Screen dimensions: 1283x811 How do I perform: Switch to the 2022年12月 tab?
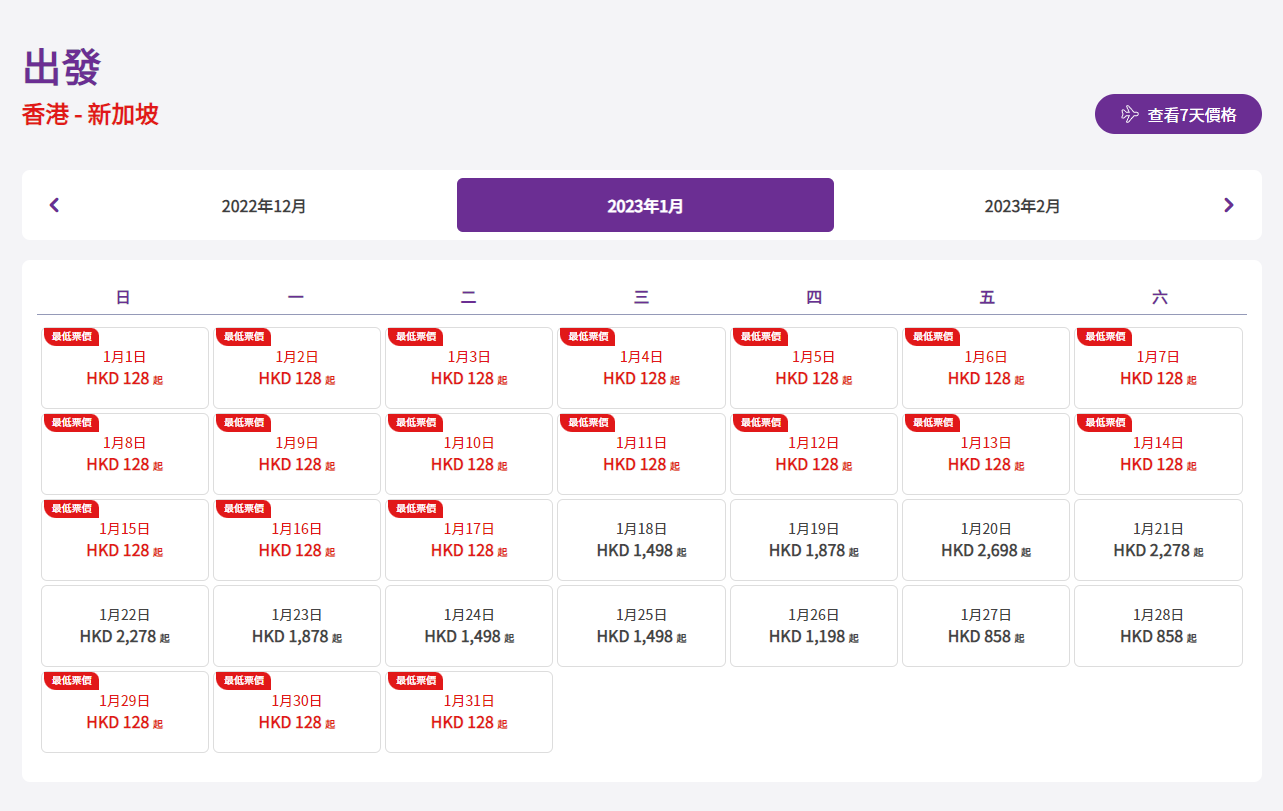point(264,206)
